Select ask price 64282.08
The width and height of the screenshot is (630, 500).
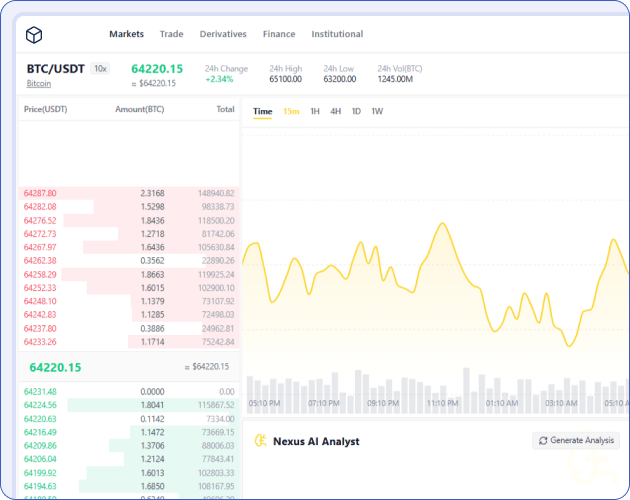40,207
